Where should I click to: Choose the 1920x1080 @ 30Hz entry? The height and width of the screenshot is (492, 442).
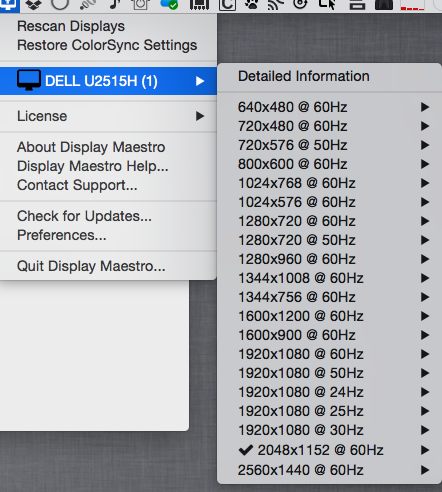[329, 430]
